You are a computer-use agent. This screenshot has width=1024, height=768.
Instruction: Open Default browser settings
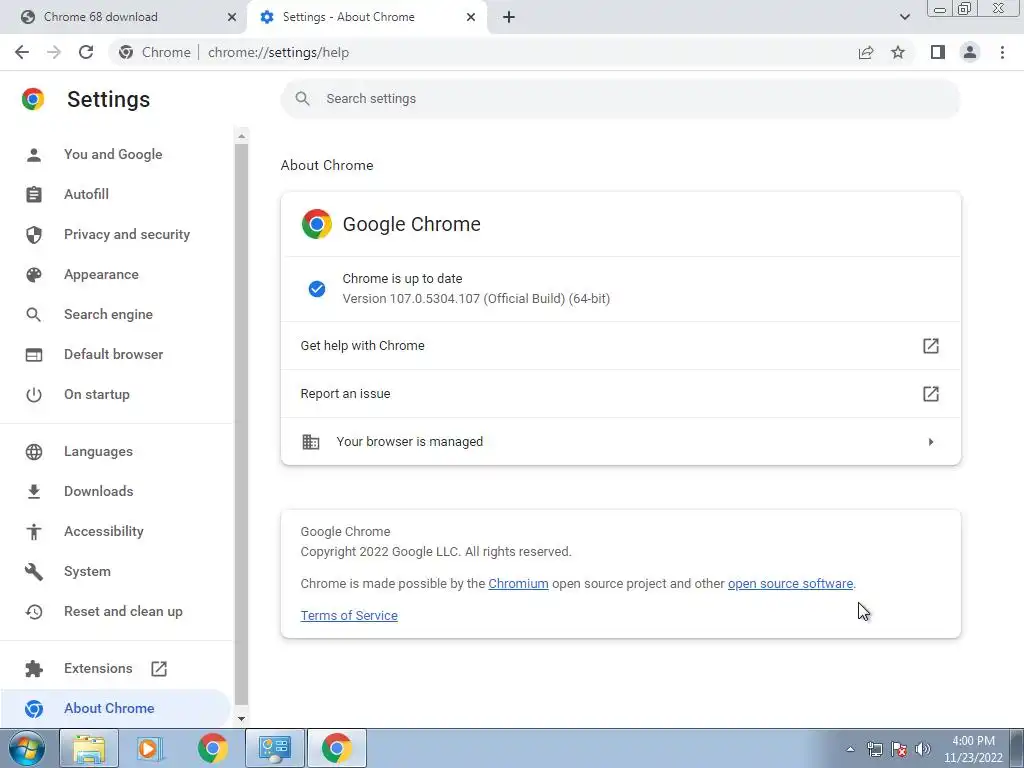pos(114,354)
